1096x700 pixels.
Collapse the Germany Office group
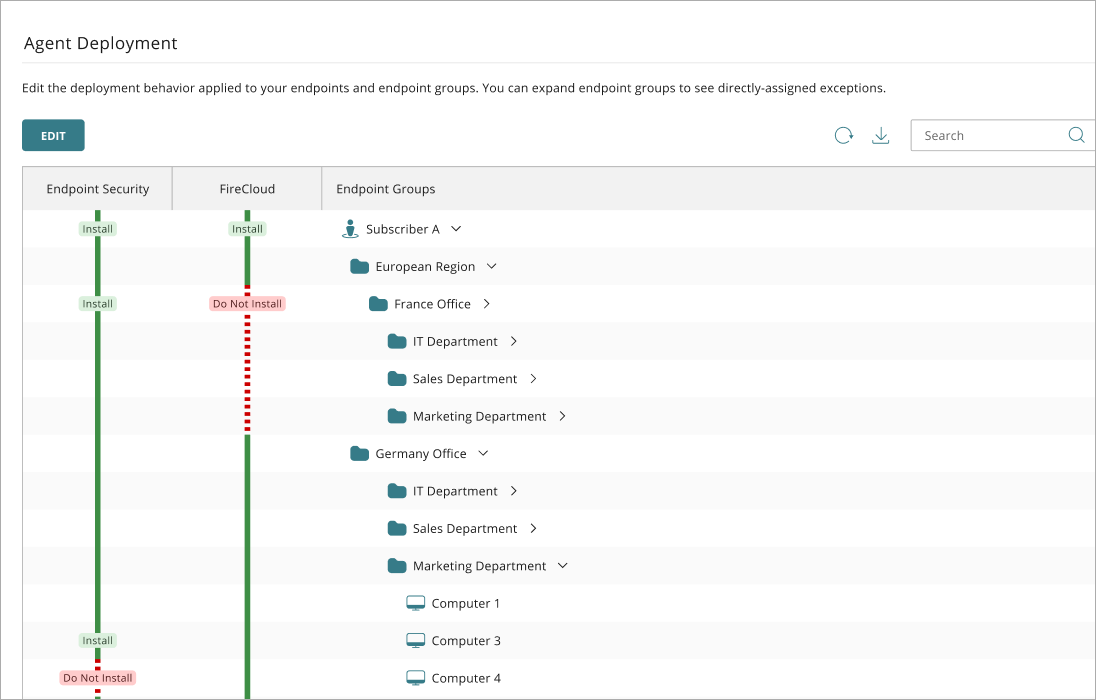483,453
